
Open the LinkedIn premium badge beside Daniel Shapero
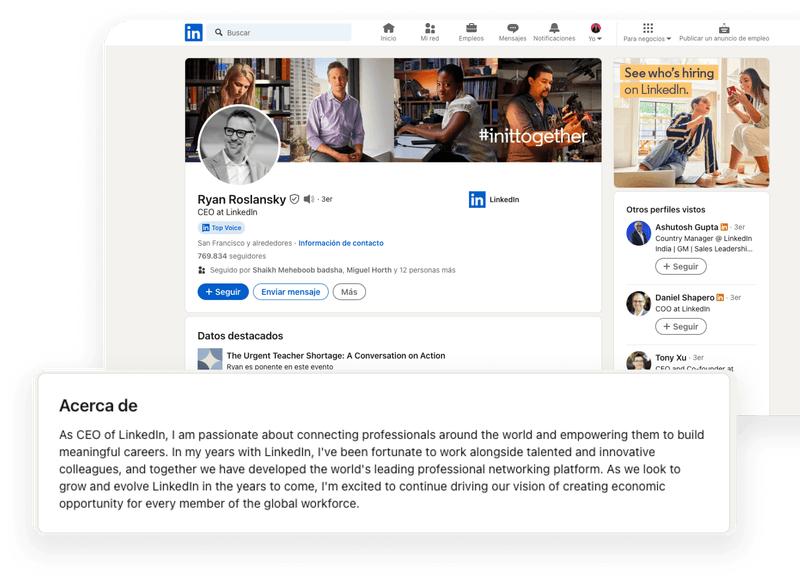[720, 297]
